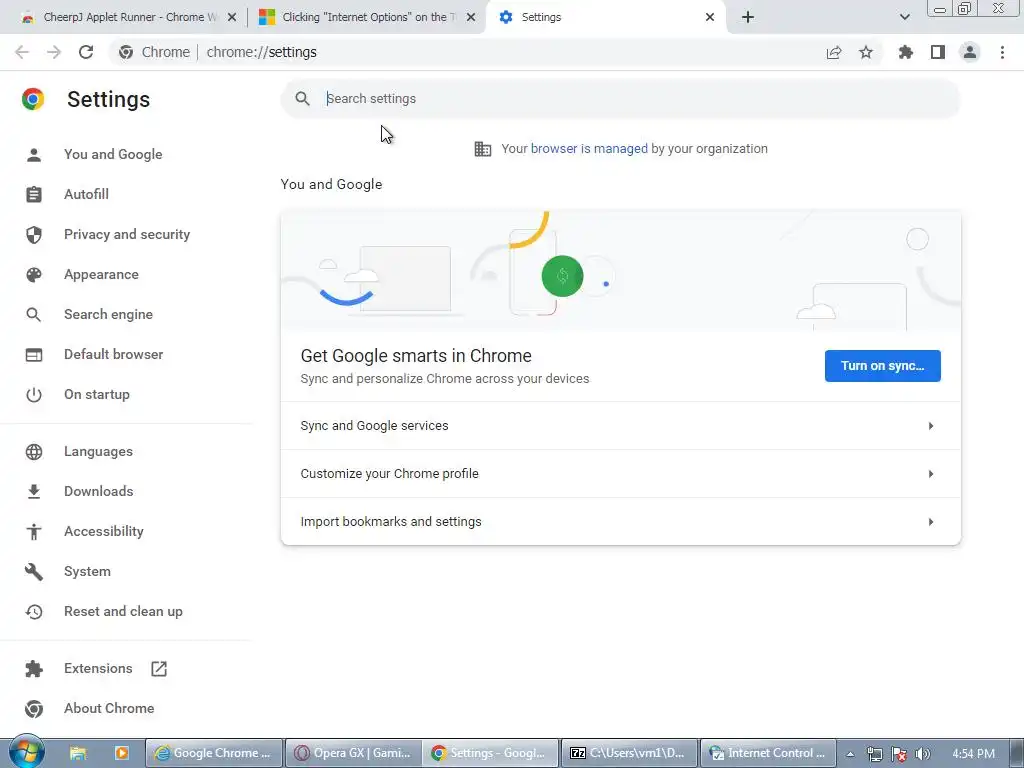Click the forward navigation arrow
The image size is (1024, 768).
(x=54, y=52)
